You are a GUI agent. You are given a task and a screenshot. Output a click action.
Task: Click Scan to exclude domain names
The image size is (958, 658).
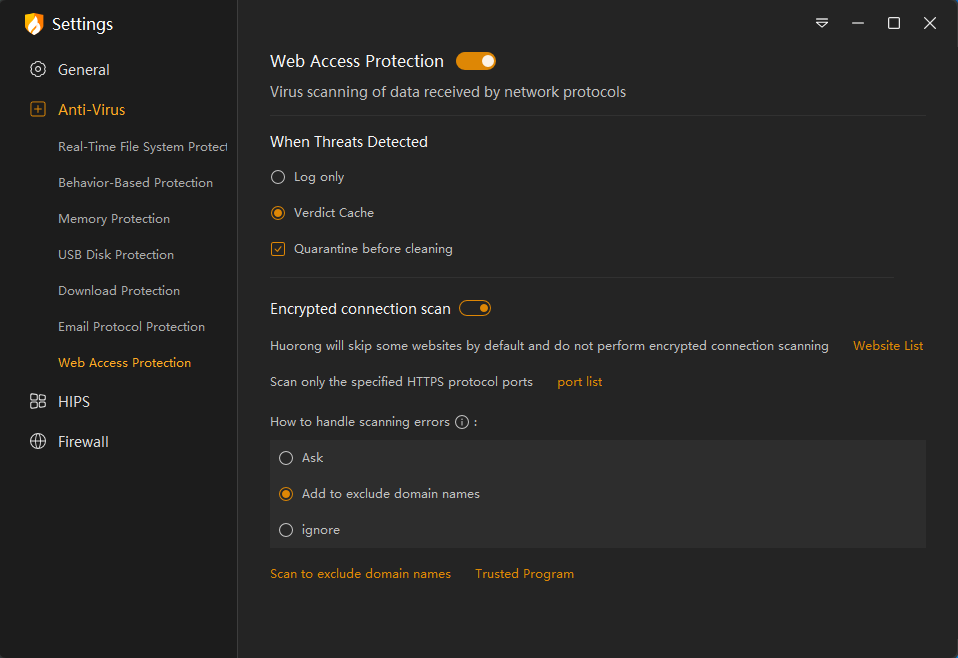(x=360, y=574)
